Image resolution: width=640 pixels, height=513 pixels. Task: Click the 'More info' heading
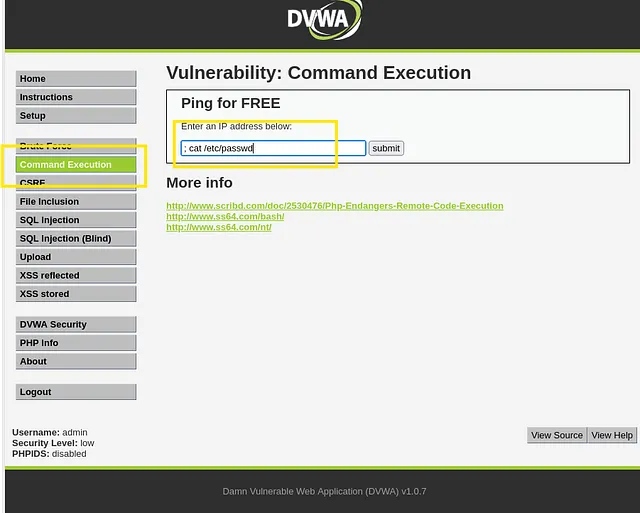coord(199,183)
